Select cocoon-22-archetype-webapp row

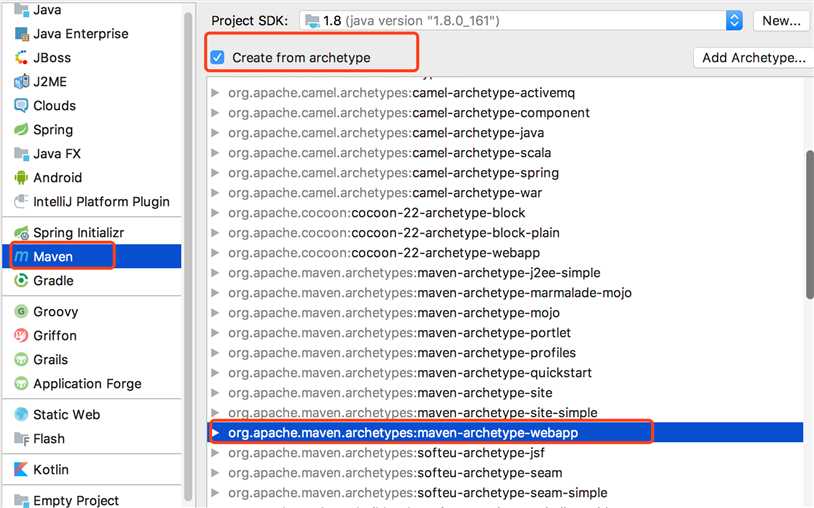(x=505, y=253)
